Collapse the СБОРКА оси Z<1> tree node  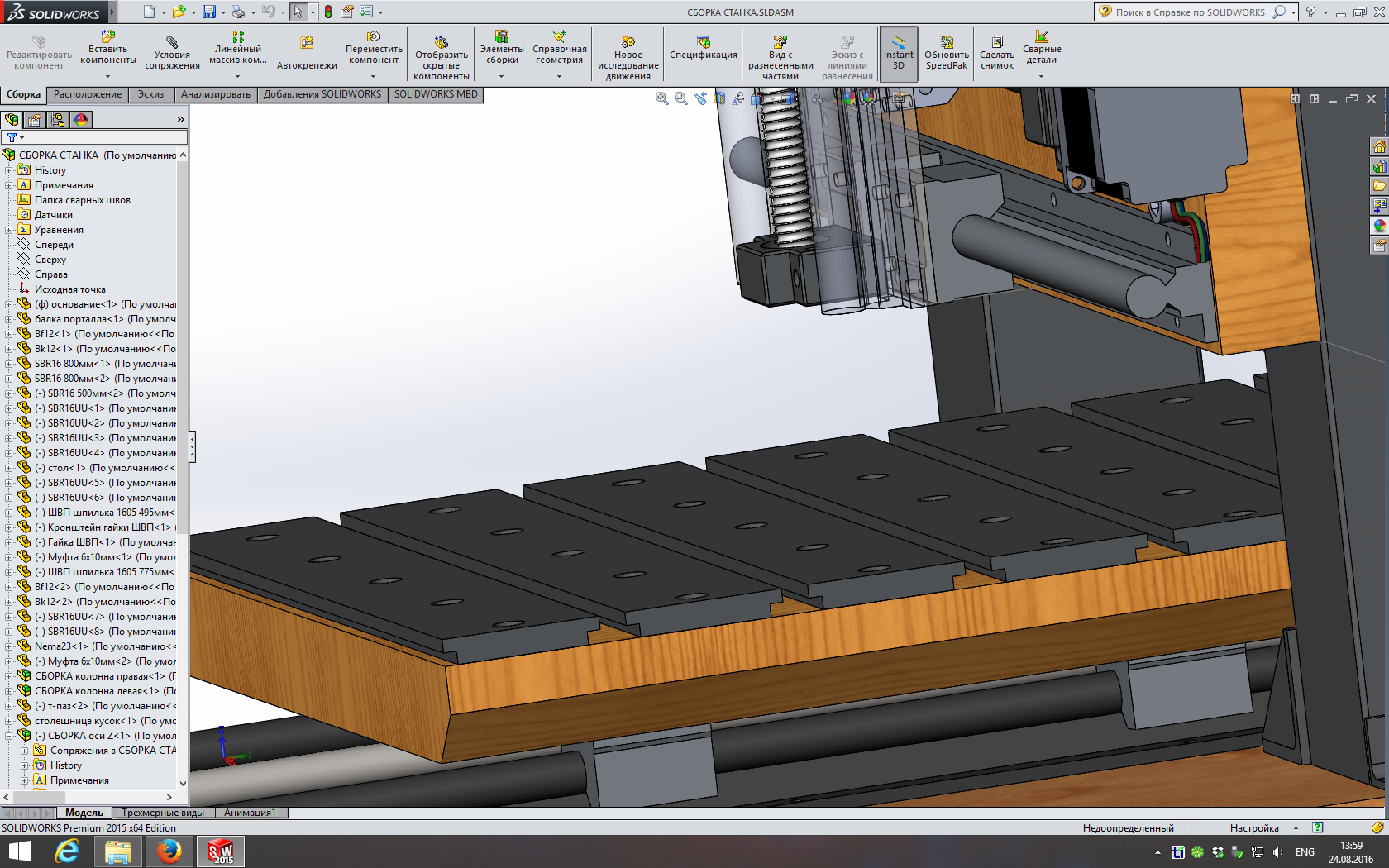click(x=9, y=736)
